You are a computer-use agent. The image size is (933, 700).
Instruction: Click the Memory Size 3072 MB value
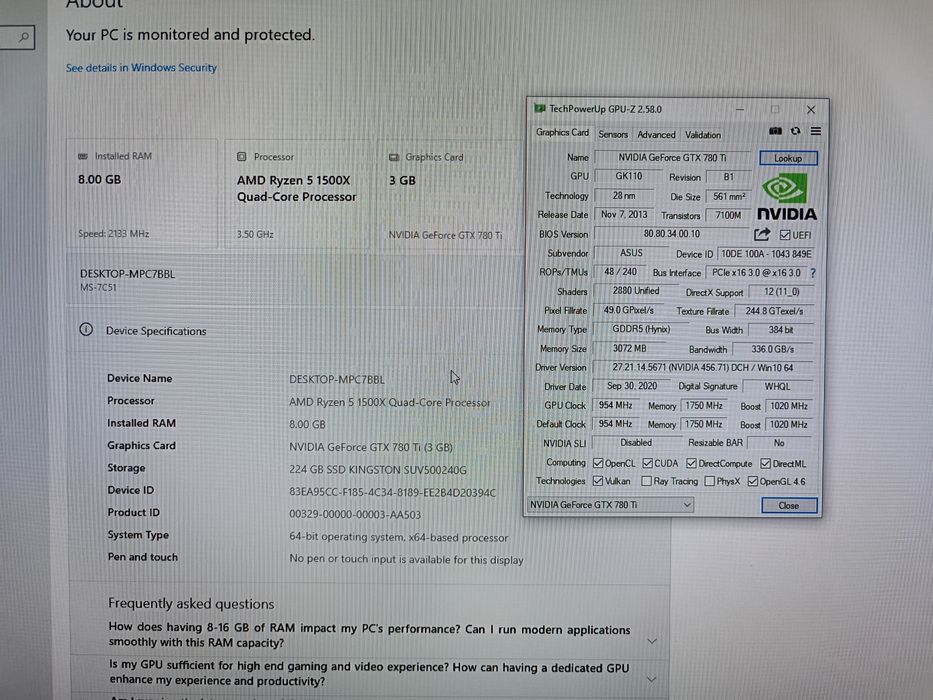pyautogui.click(x=630, y=348)
